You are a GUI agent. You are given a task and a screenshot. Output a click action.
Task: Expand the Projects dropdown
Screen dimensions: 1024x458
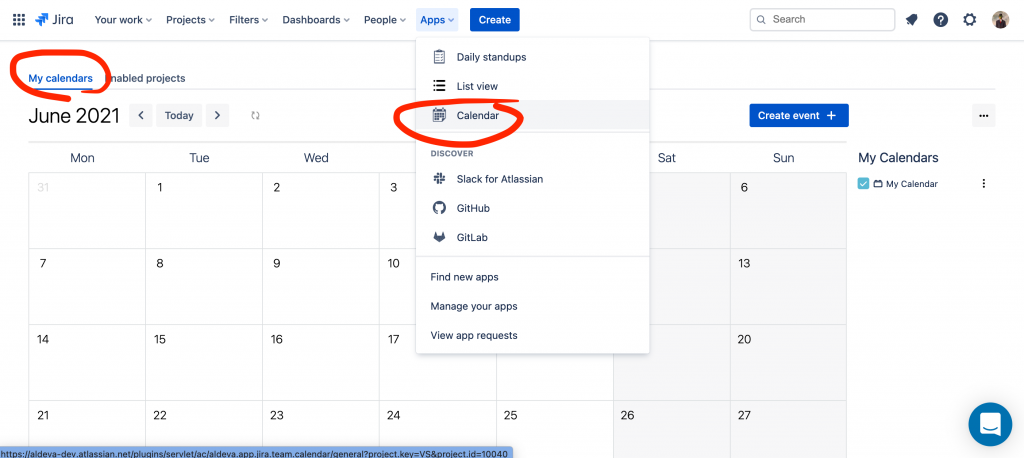pyautogui.click(x=190, y=20)
